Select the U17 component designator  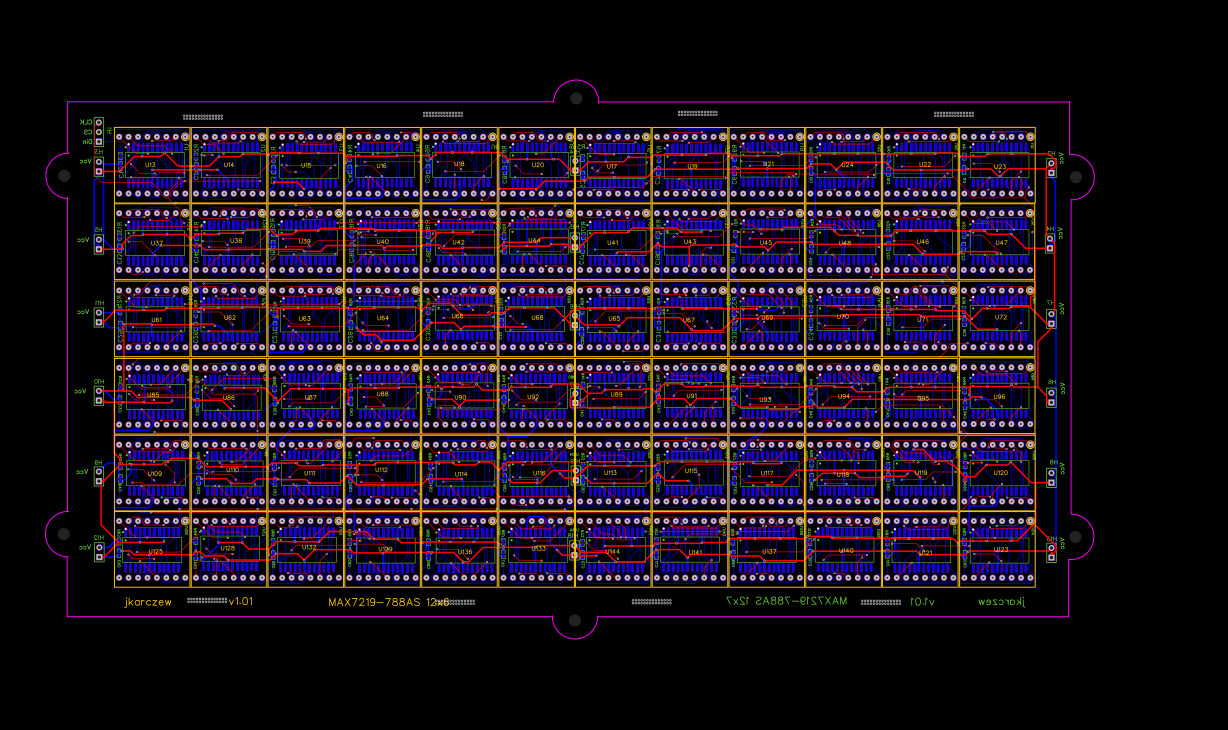pos(612,166)
